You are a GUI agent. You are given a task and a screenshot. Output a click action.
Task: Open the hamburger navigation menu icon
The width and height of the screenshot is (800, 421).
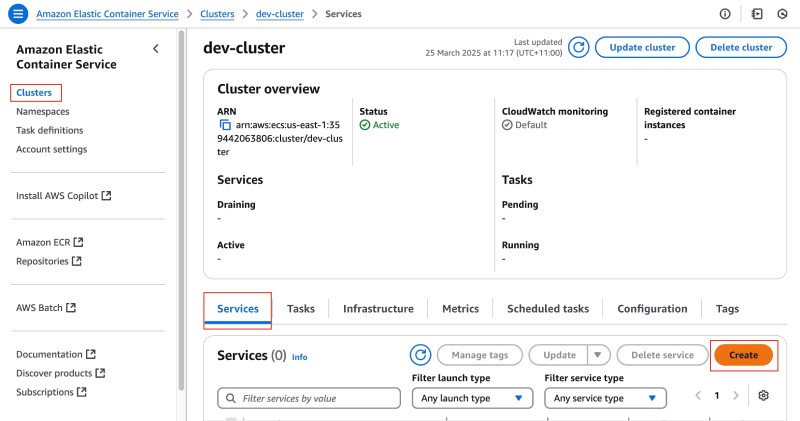[x=18, y=14]
